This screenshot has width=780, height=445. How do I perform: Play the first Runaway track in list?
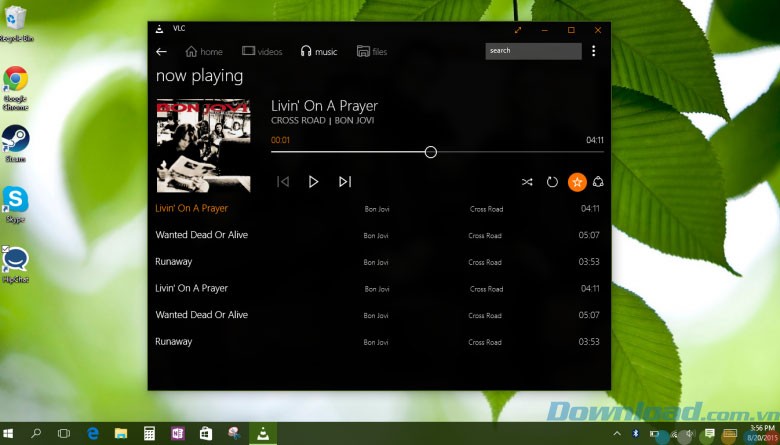pyautogui.click(x=174, y=262)
